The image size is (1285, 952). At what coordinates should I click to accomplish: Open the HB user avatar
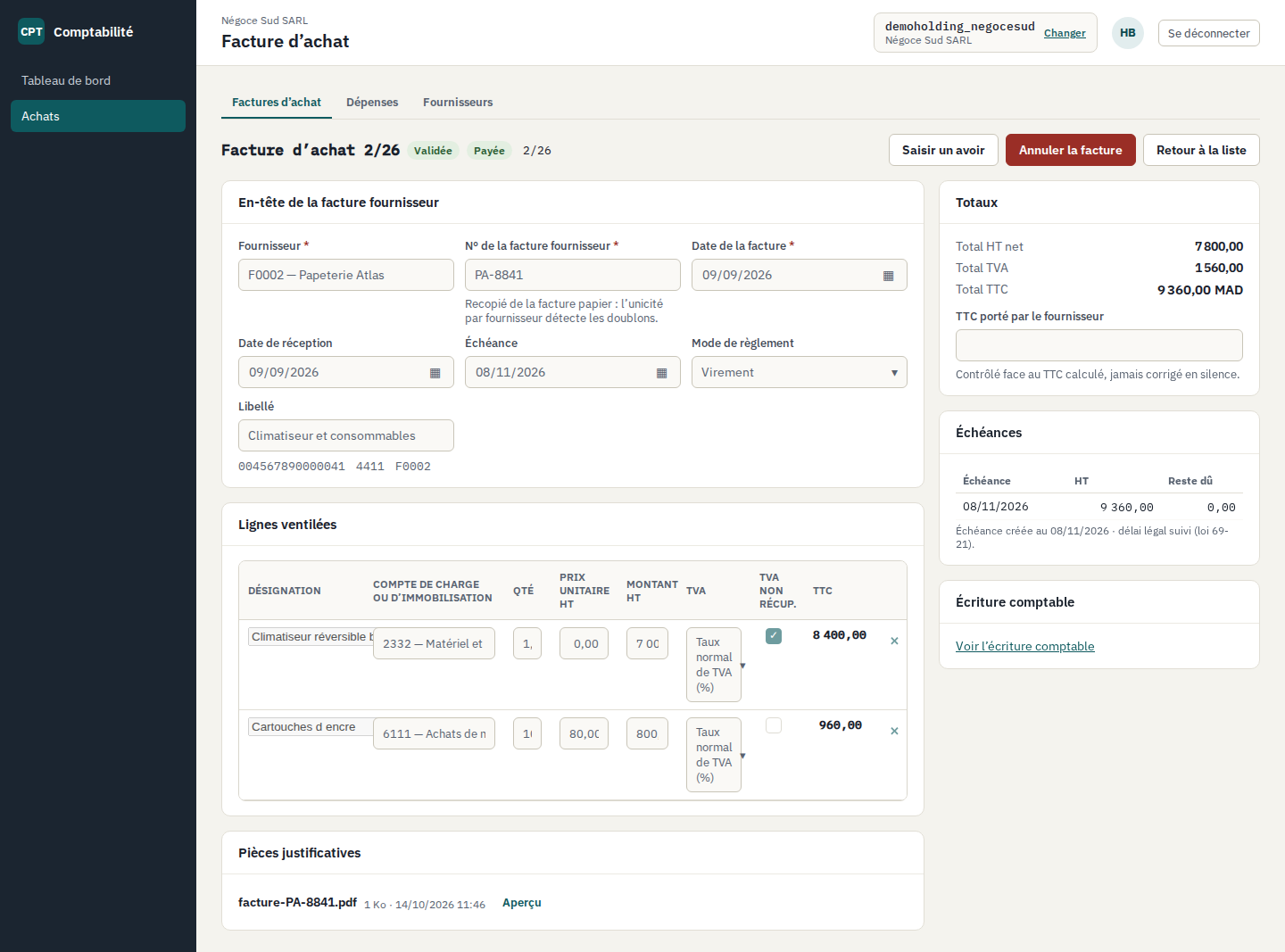click(1128, 33)
